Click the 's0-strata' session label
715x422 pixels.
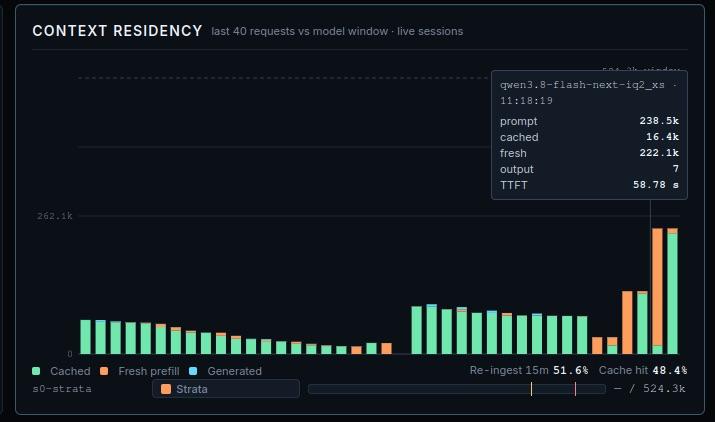click(62, 389)
